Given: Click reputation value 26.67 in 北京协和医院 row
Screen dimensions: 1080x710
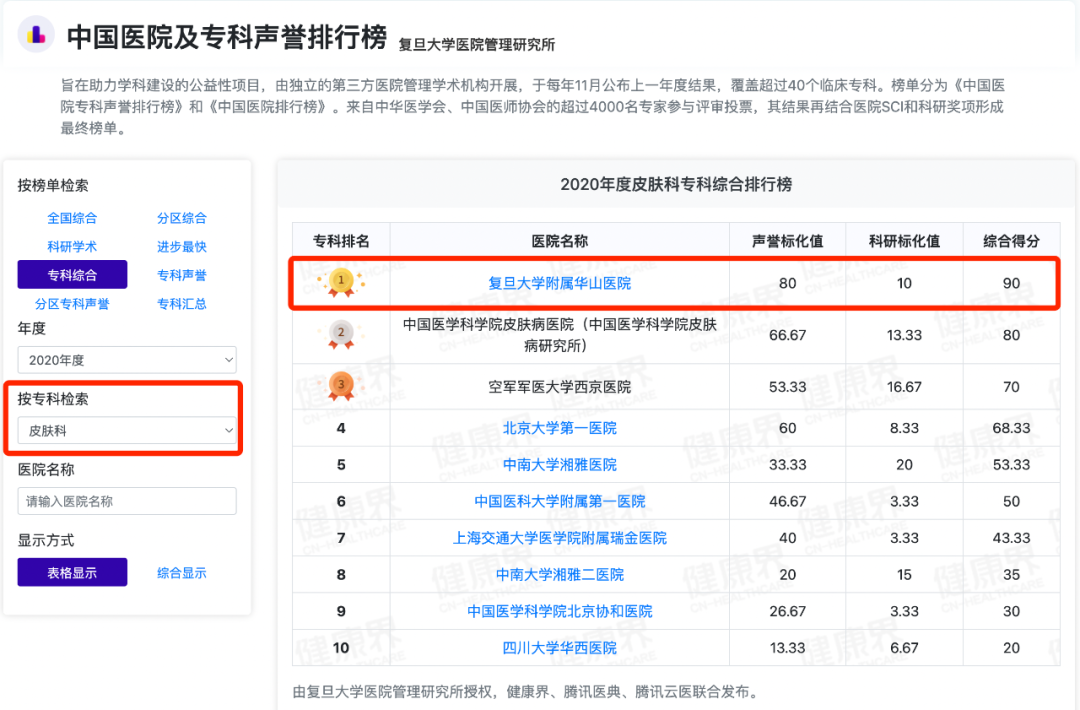Looking at the screenshot, I should (787, 611).
